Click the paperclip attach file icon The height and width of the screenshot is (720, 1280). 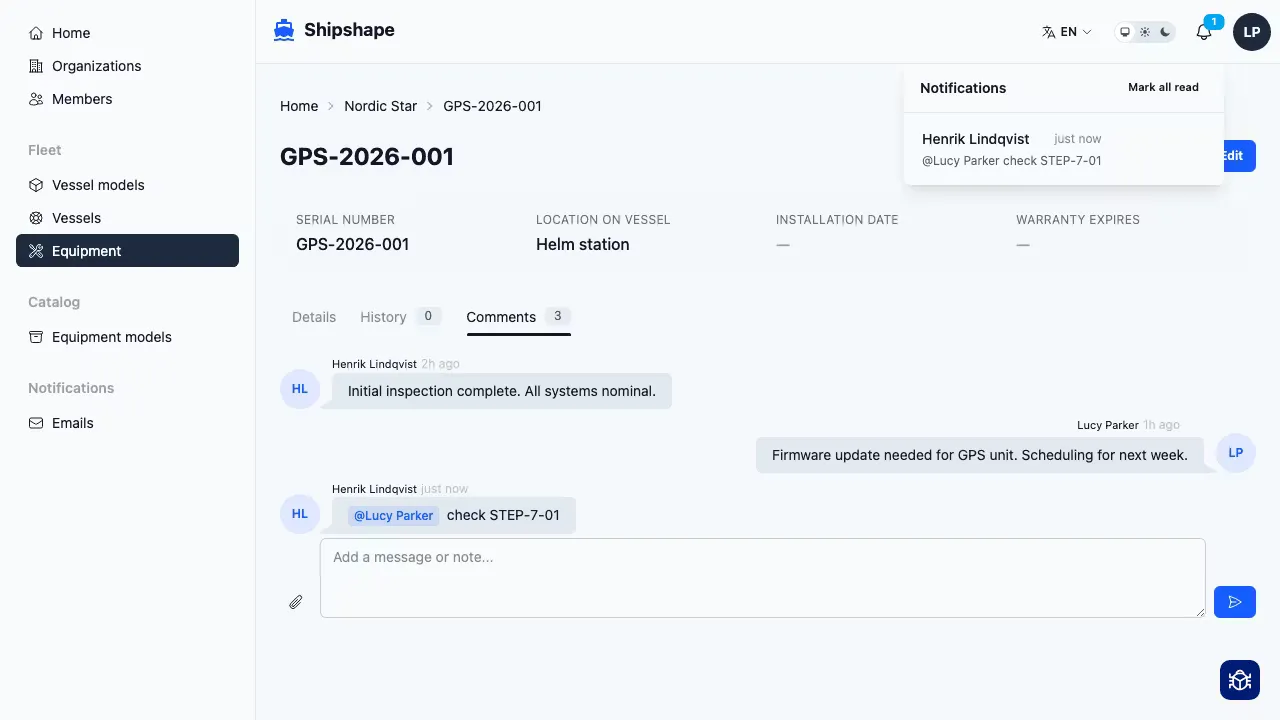coord(296,602)
